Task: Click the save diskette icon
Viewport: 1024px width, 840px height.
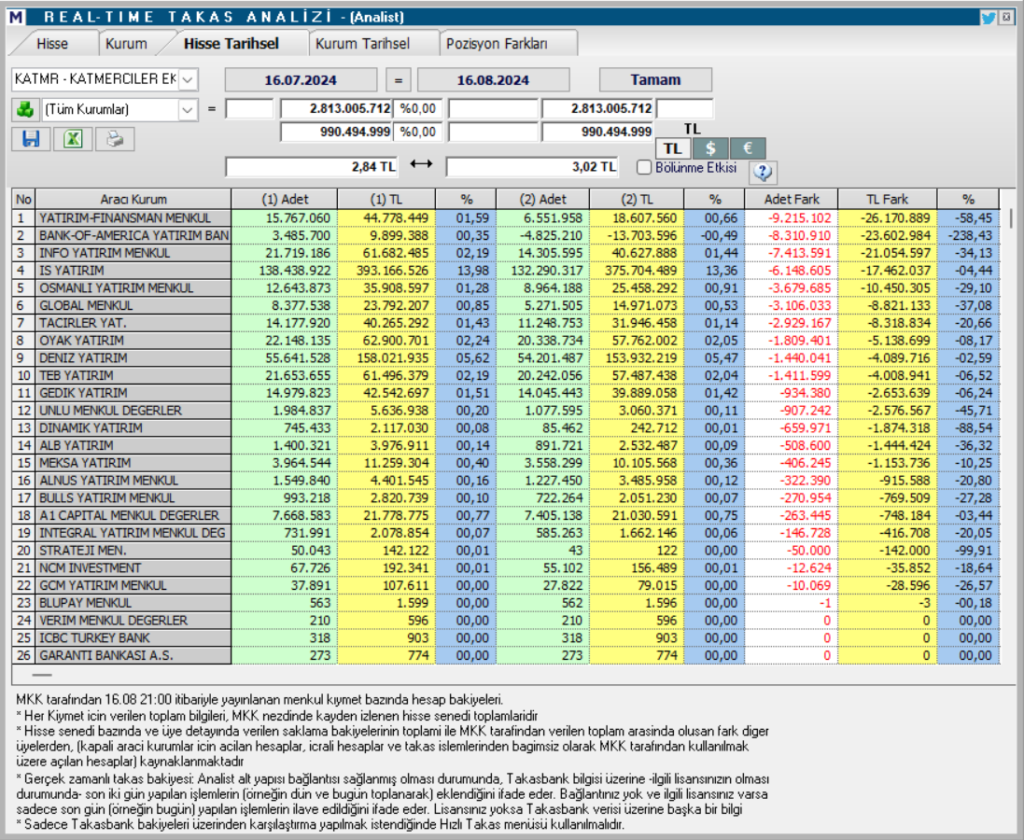Action: [x=29, y=139]
